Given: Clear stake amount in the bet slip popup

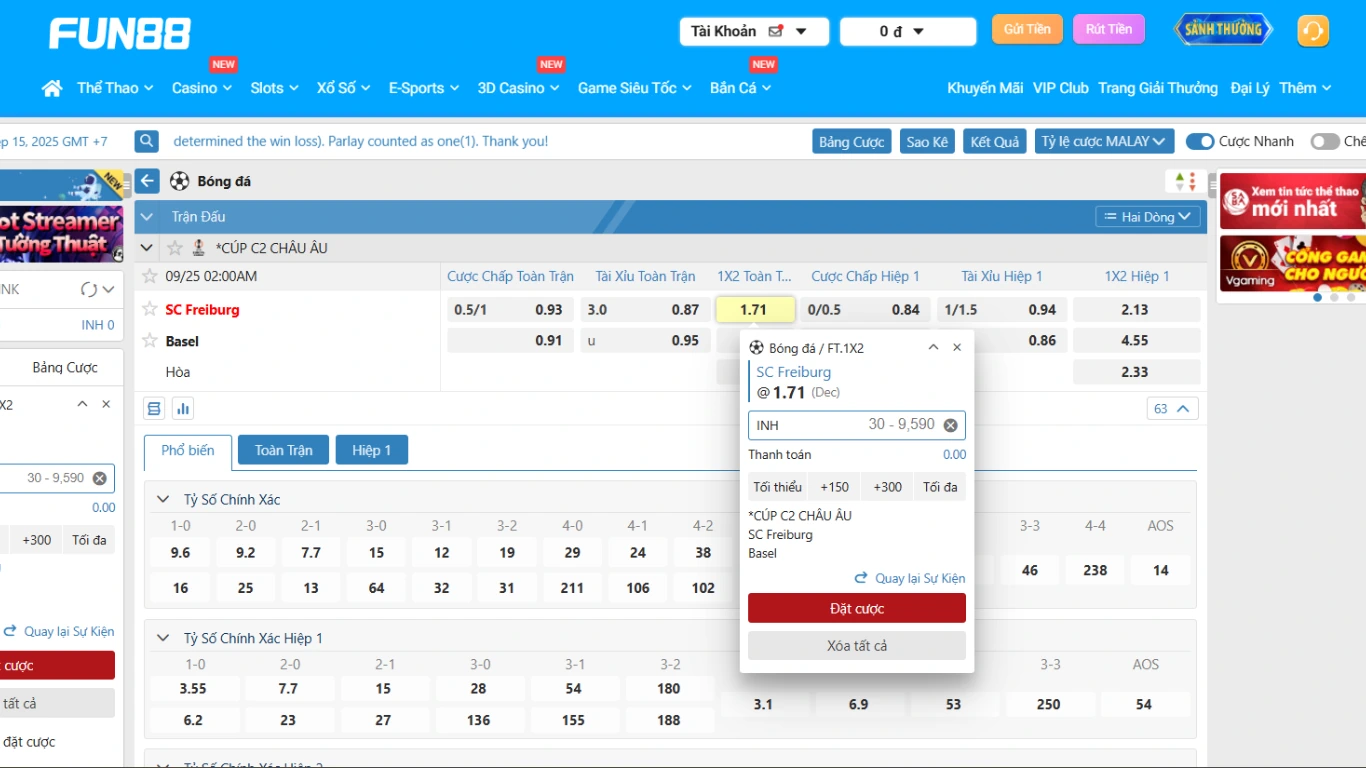Looking at the screenshot, I should pos(950,425).
